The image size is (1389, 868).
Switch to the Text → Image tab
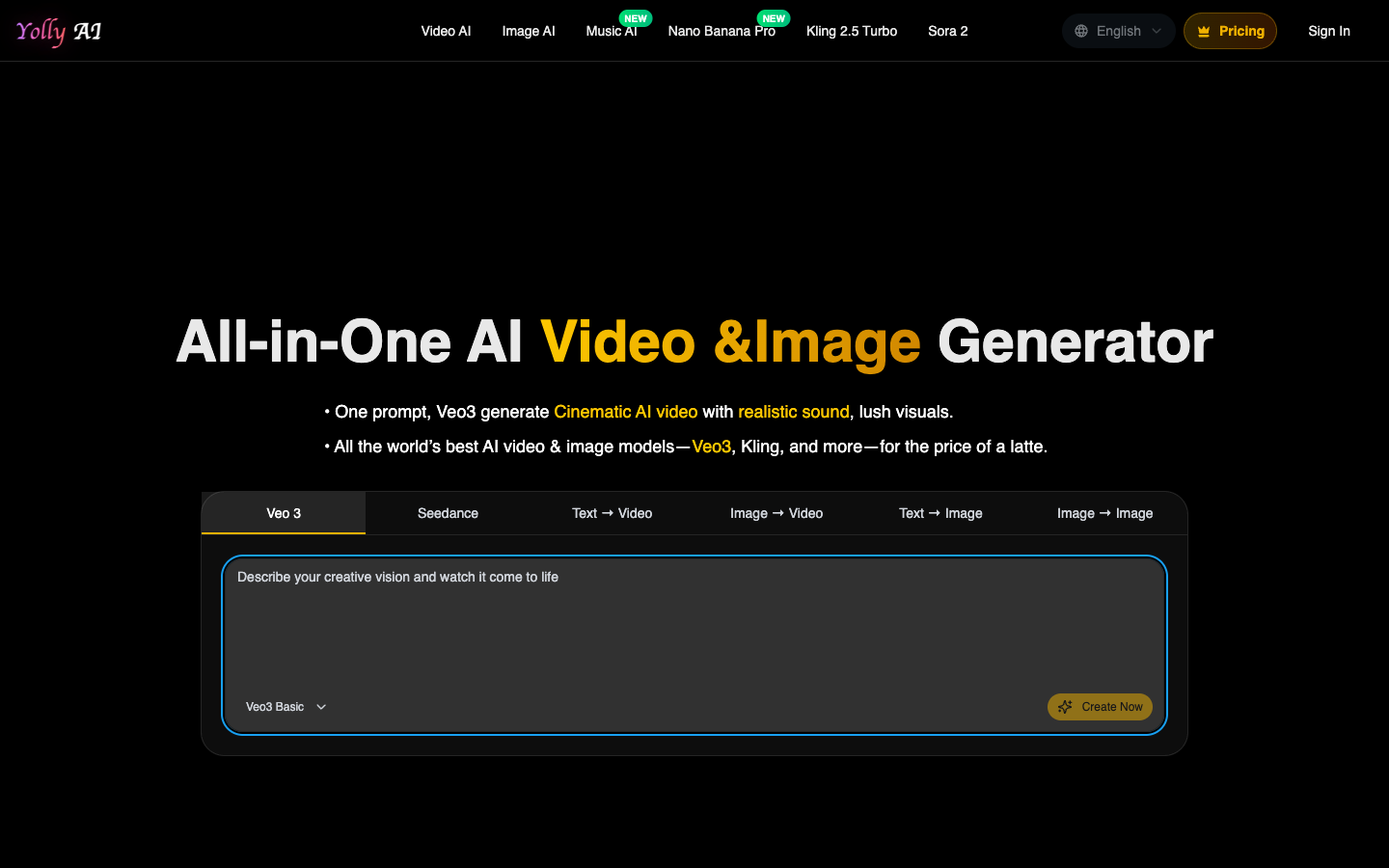pyautogui.click(x=940, y=513)
